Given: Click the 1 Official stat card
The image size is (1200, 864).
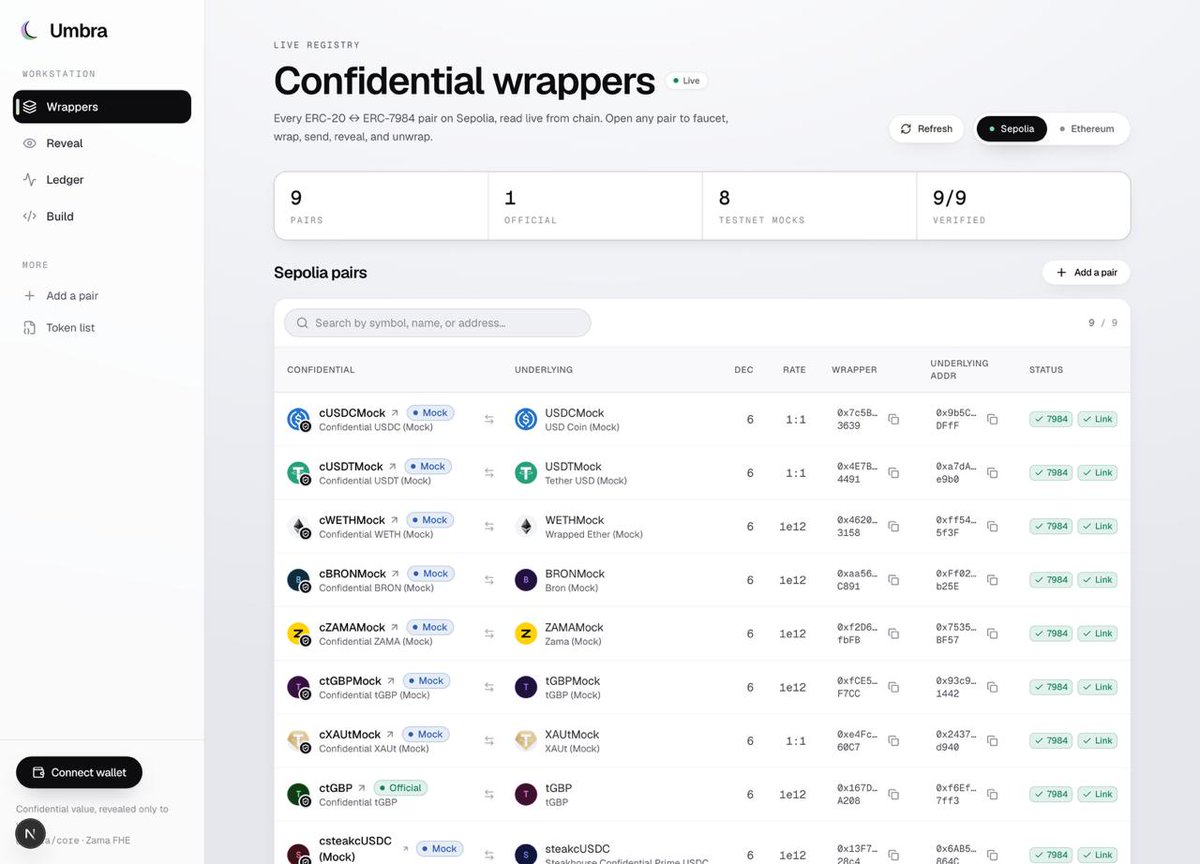Looking at the screenshot, I should point(596,206).
